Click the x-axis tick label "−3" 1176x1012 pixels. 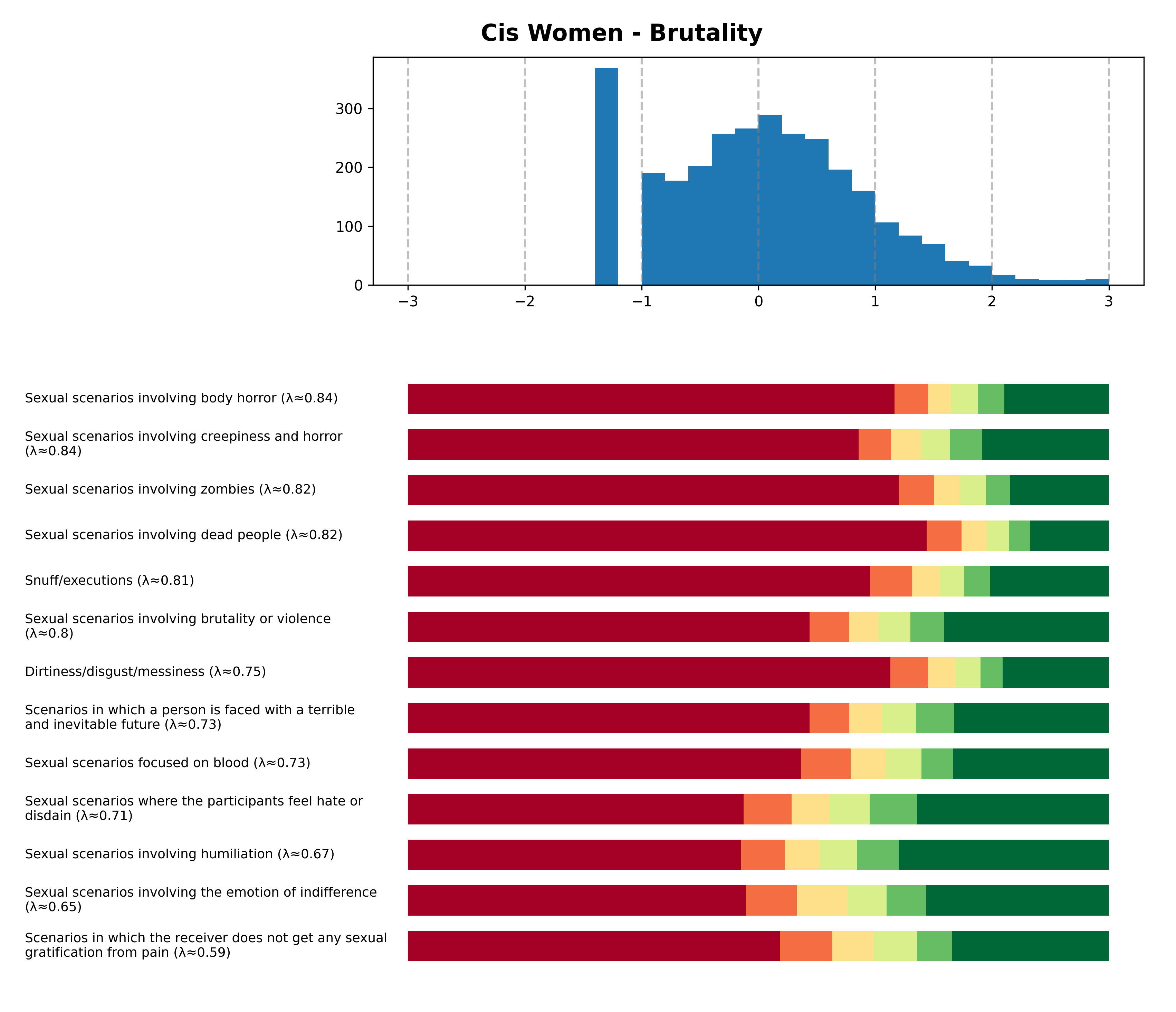point(408,302)
